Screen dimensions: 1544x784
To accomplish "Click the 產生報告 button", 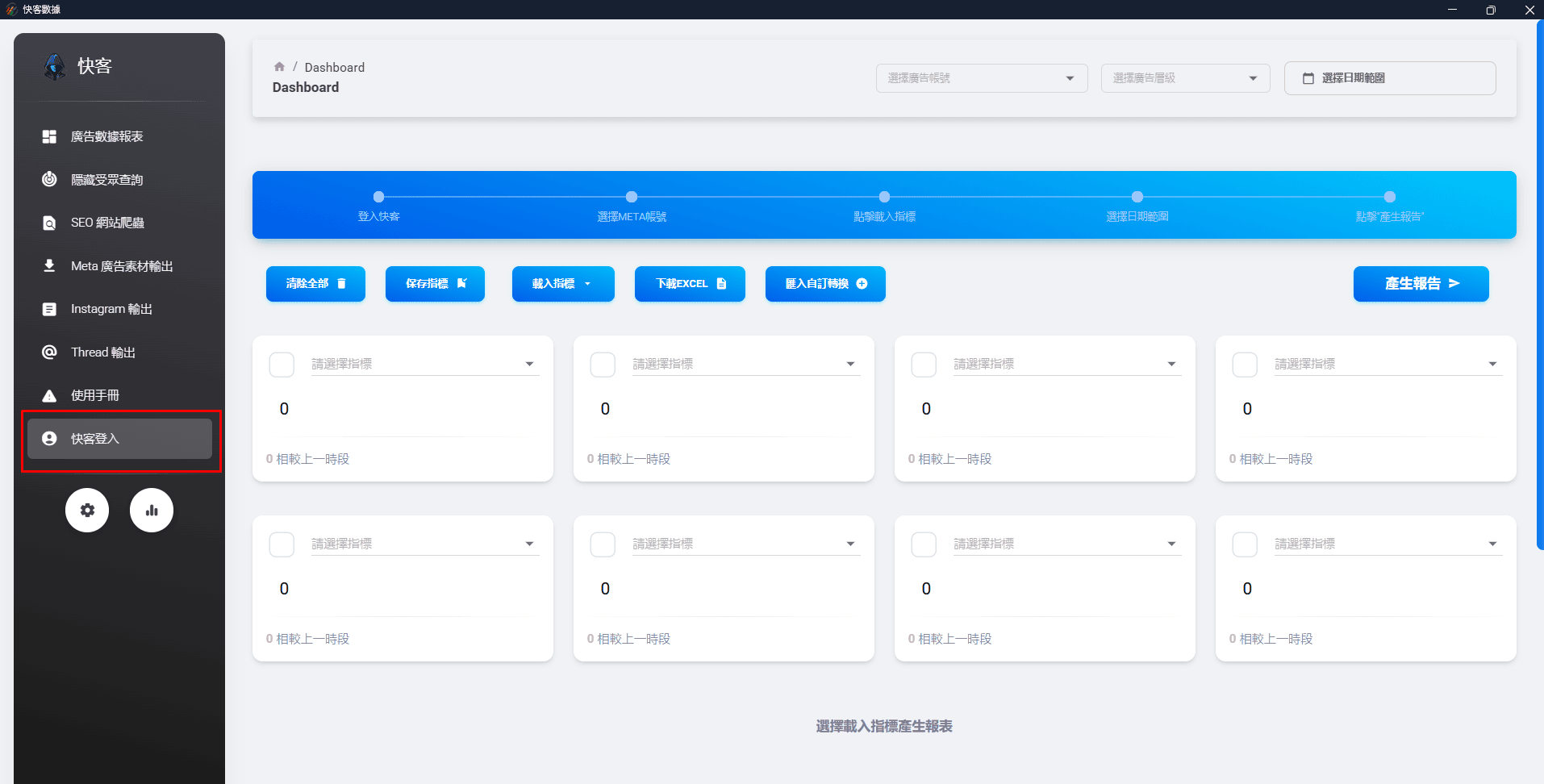I will 1421,284.
